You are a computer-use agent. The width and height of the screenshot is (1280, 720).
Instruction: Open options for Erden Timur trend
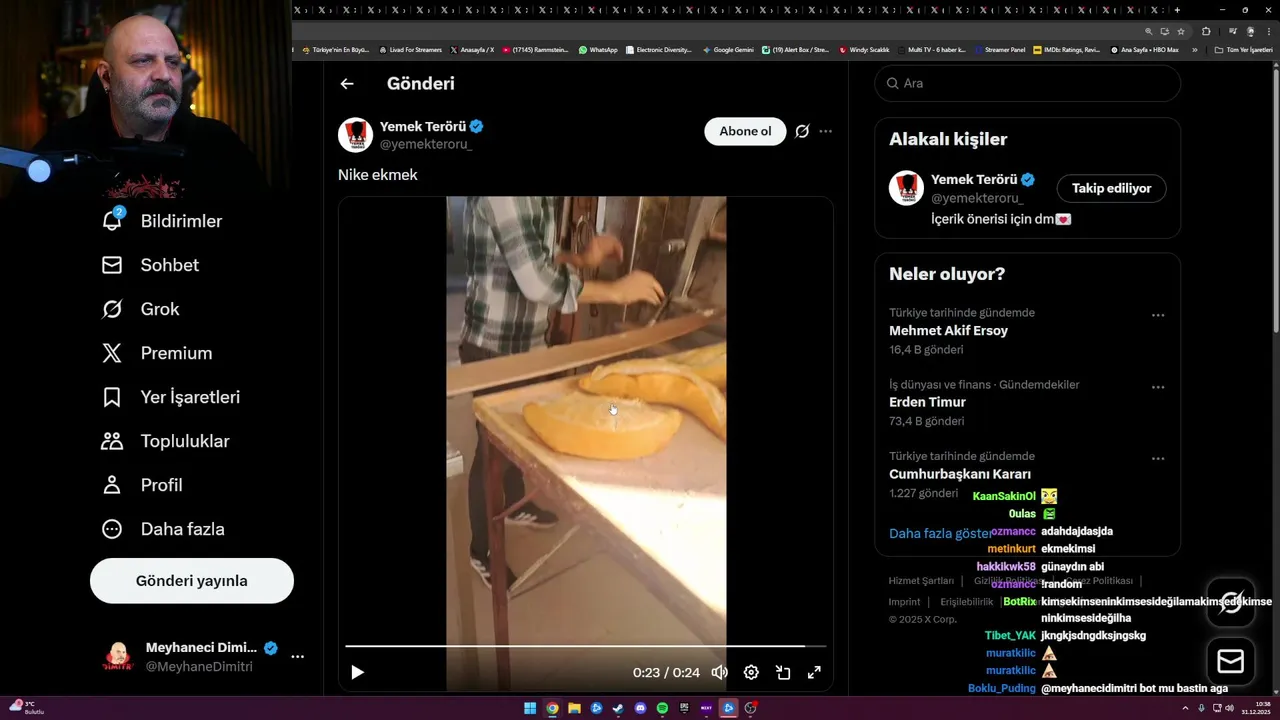tap(1158, 387)
